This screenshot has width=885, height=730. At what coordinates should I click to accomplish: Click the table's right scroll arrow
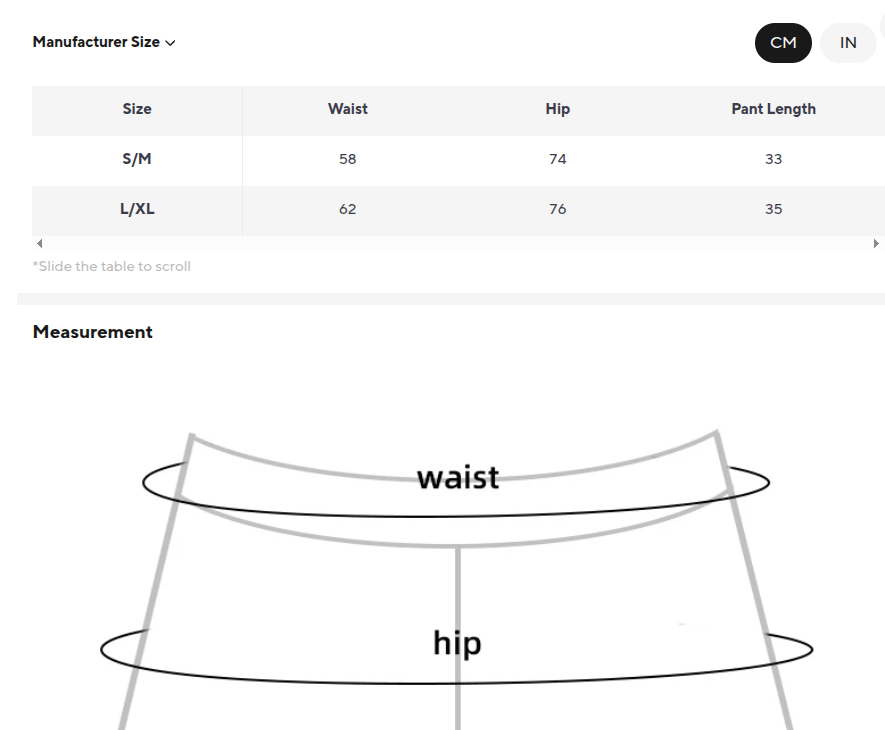click(877, 243)
